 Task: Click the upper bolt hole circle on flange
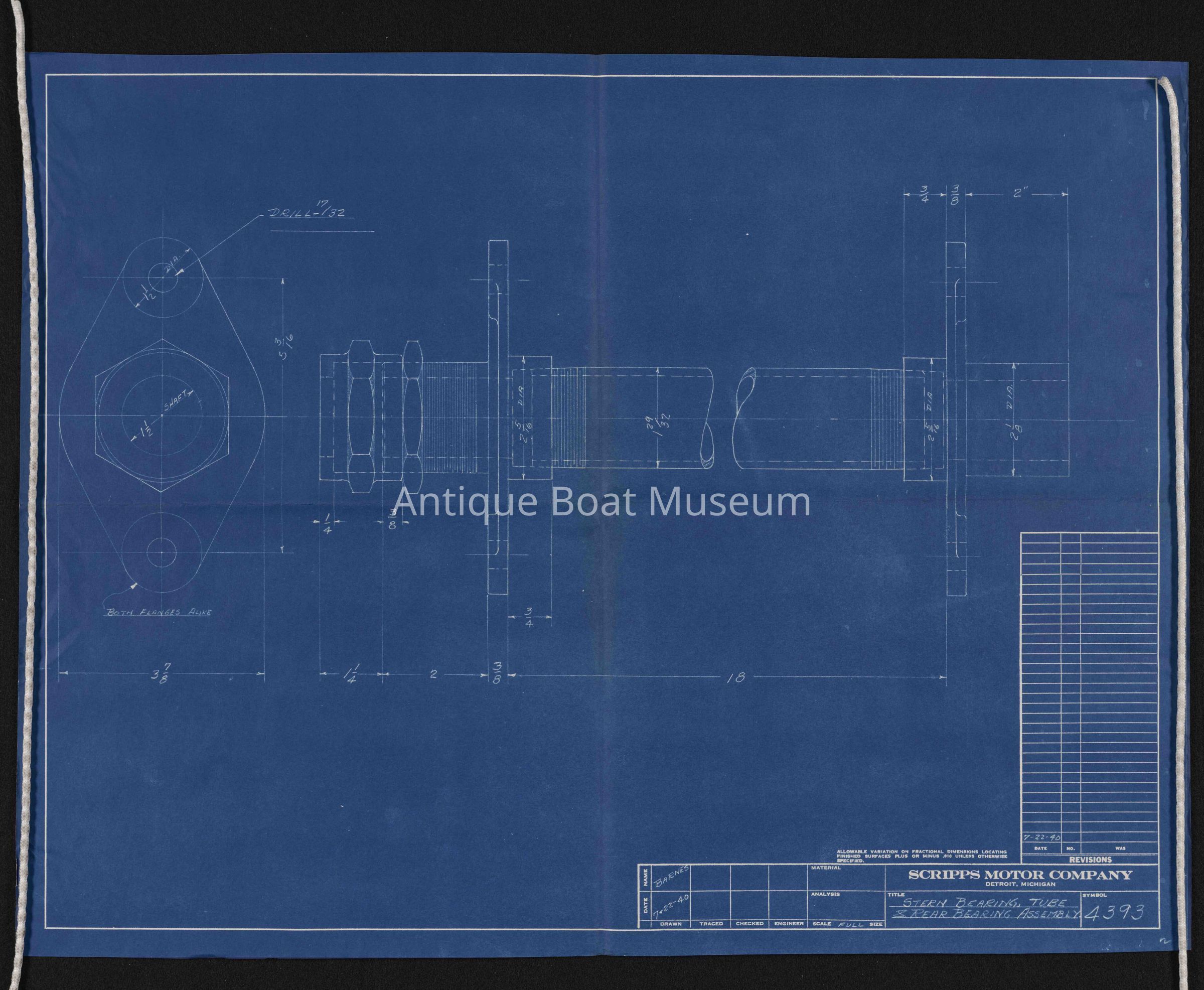162,278
